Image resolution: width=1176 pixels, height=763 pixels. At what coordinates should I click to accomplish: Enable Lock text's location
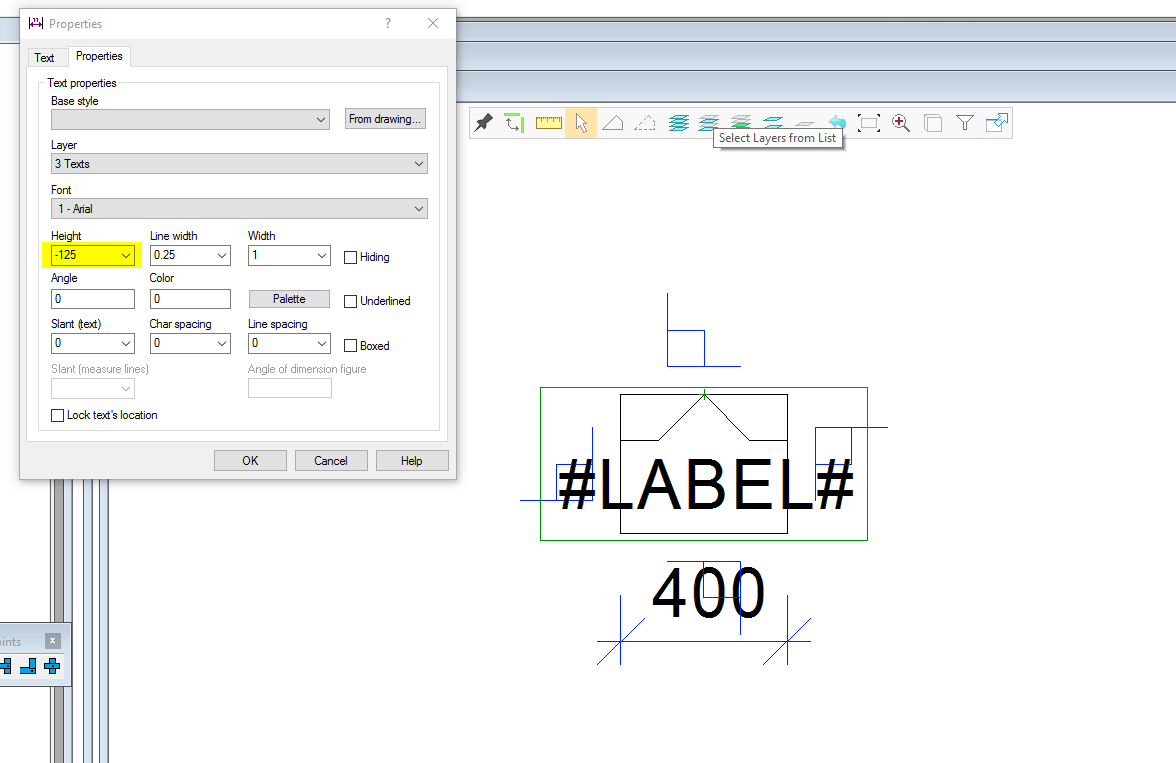coord(57,415)
